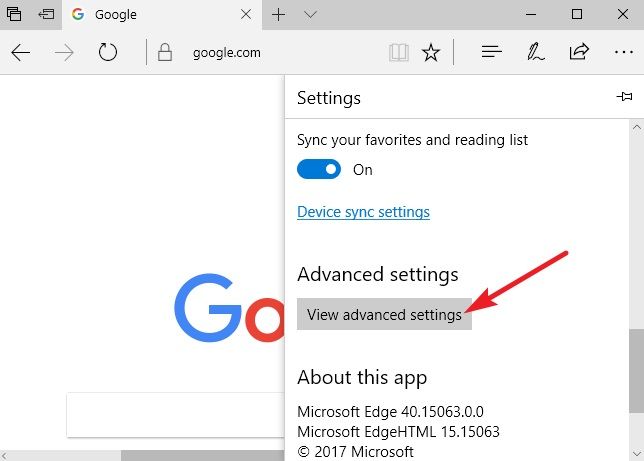Viewport: 644px width, 461px height.
Task: Open the tab list chevron dropdown
Action: [x=310, y=15]
